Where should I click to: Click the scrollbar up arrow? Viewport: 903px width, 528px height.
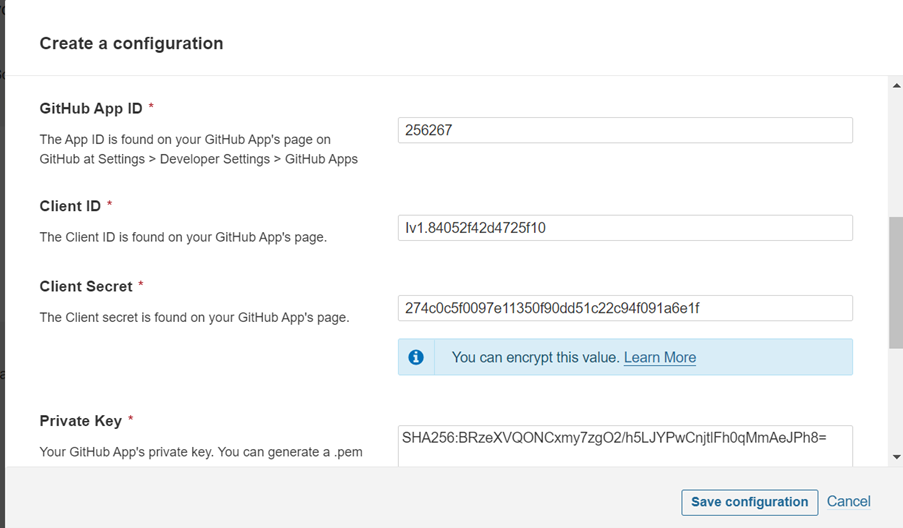[896, 85]
